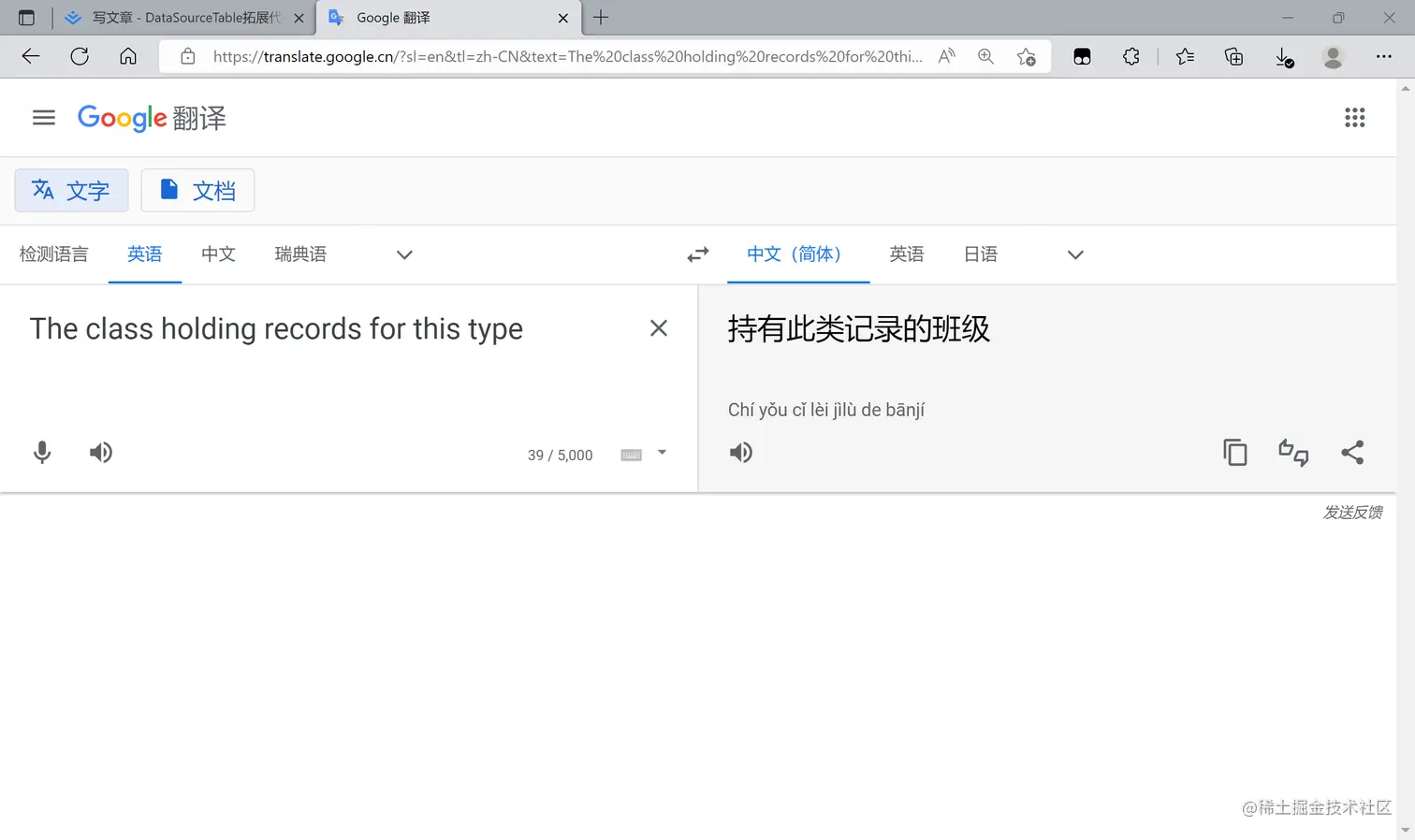Choose 英语 as source language
The image size is (1415, 840).
(145, 254)
